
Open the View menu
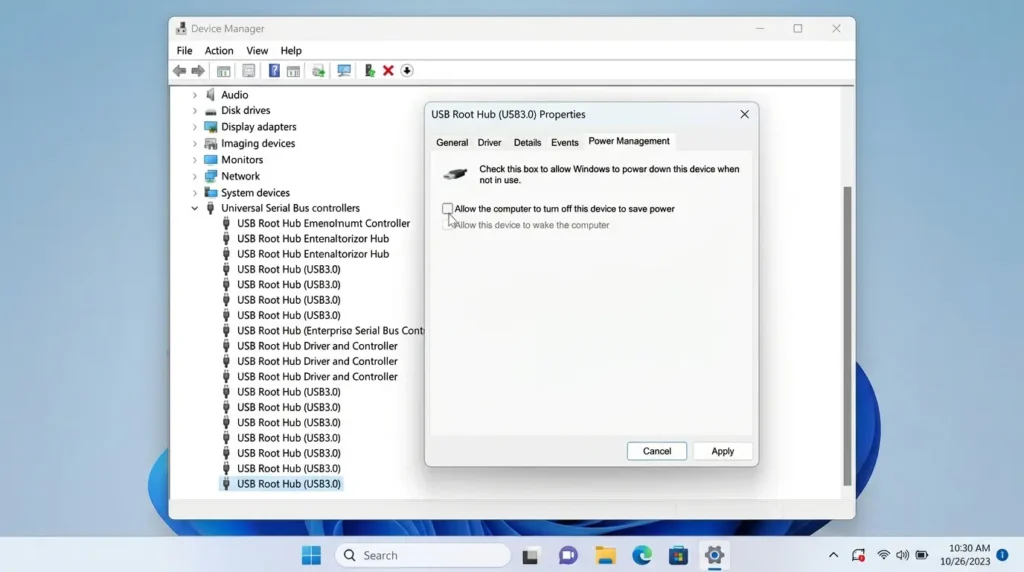[257, 50]
